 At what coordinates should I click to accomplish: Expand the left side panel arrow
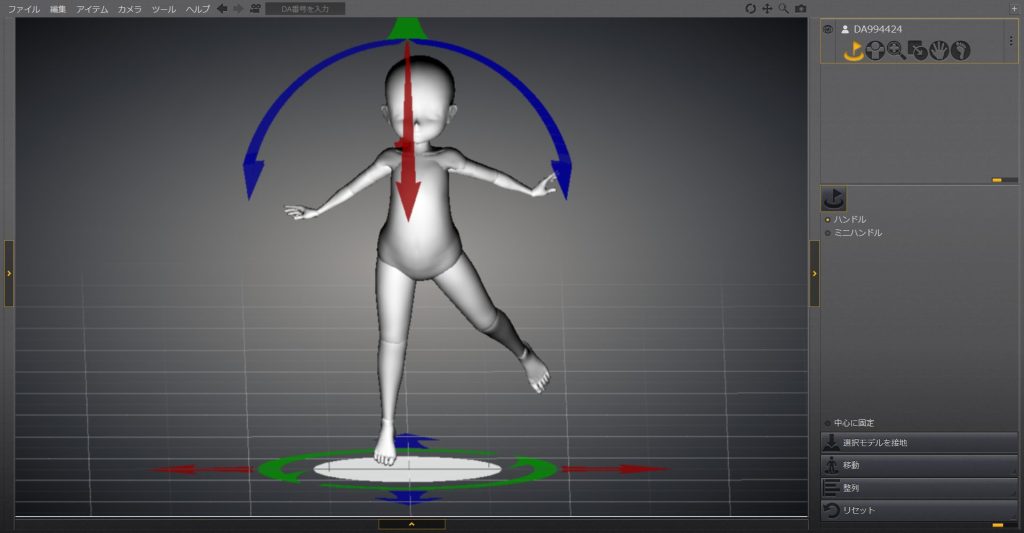[x=9, y=272]
